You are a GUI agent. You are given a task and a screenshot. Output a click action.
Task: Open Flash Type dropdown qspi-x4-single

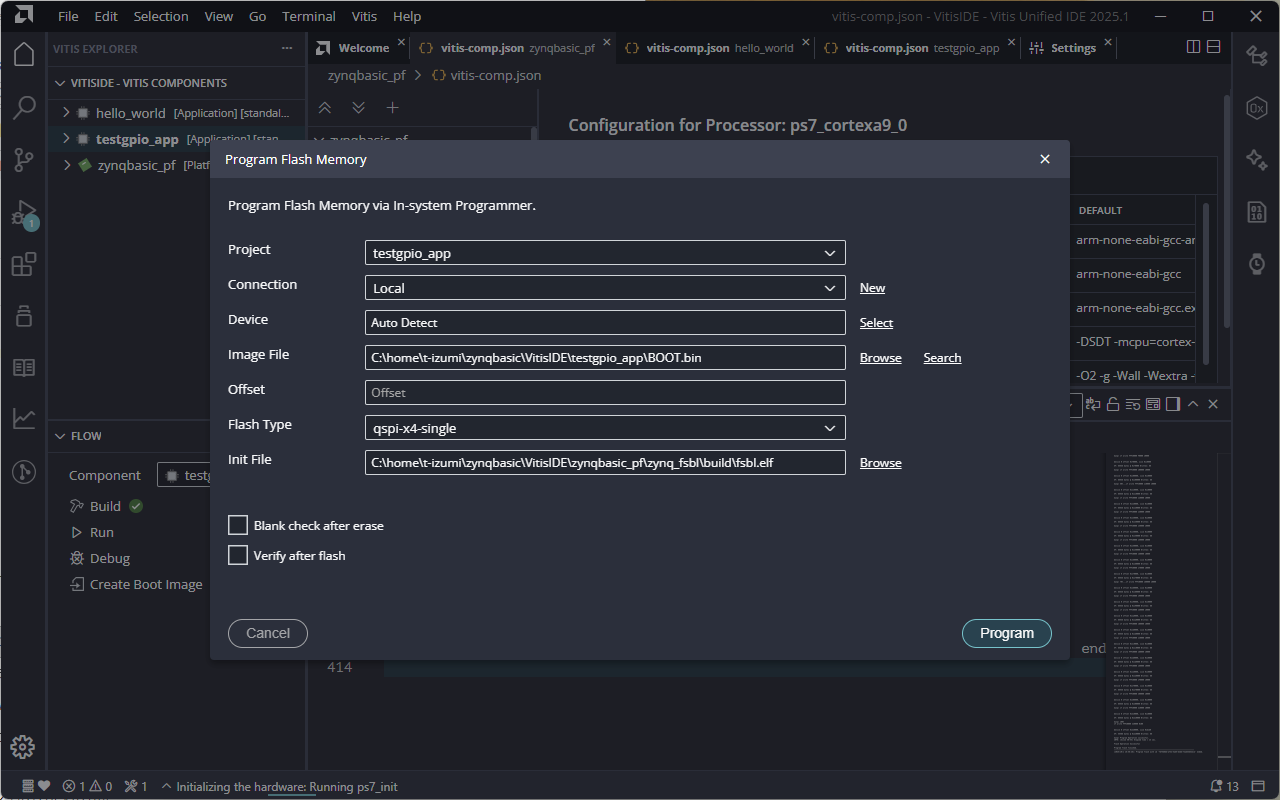[605, 428]
